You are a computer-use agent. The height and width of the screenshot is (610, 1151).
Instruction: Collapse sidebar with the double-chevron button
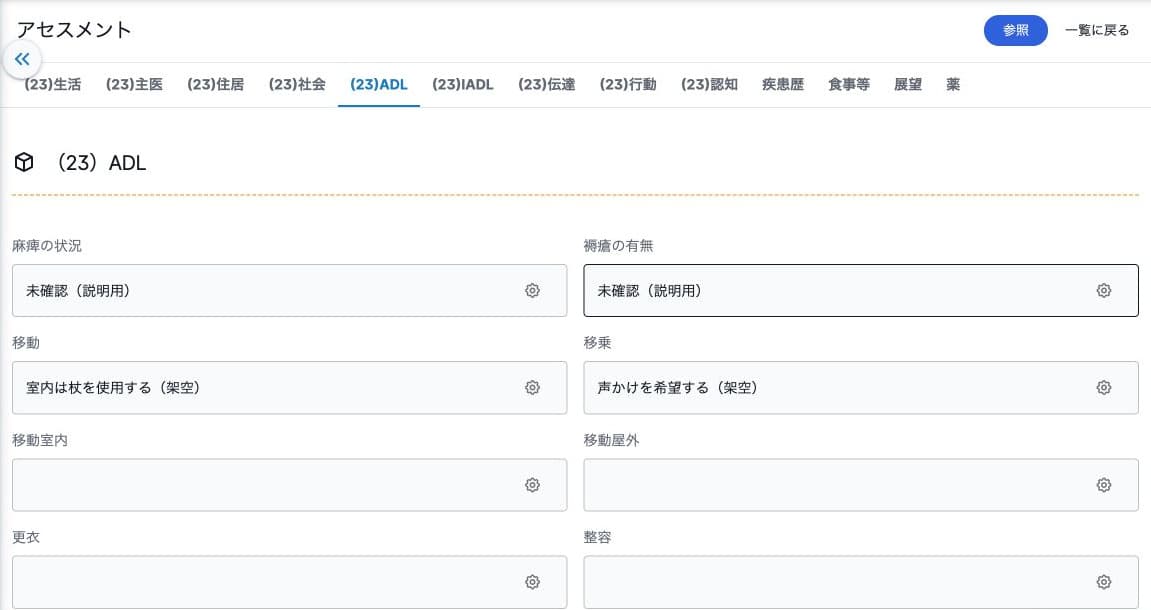tap(22, 59)
